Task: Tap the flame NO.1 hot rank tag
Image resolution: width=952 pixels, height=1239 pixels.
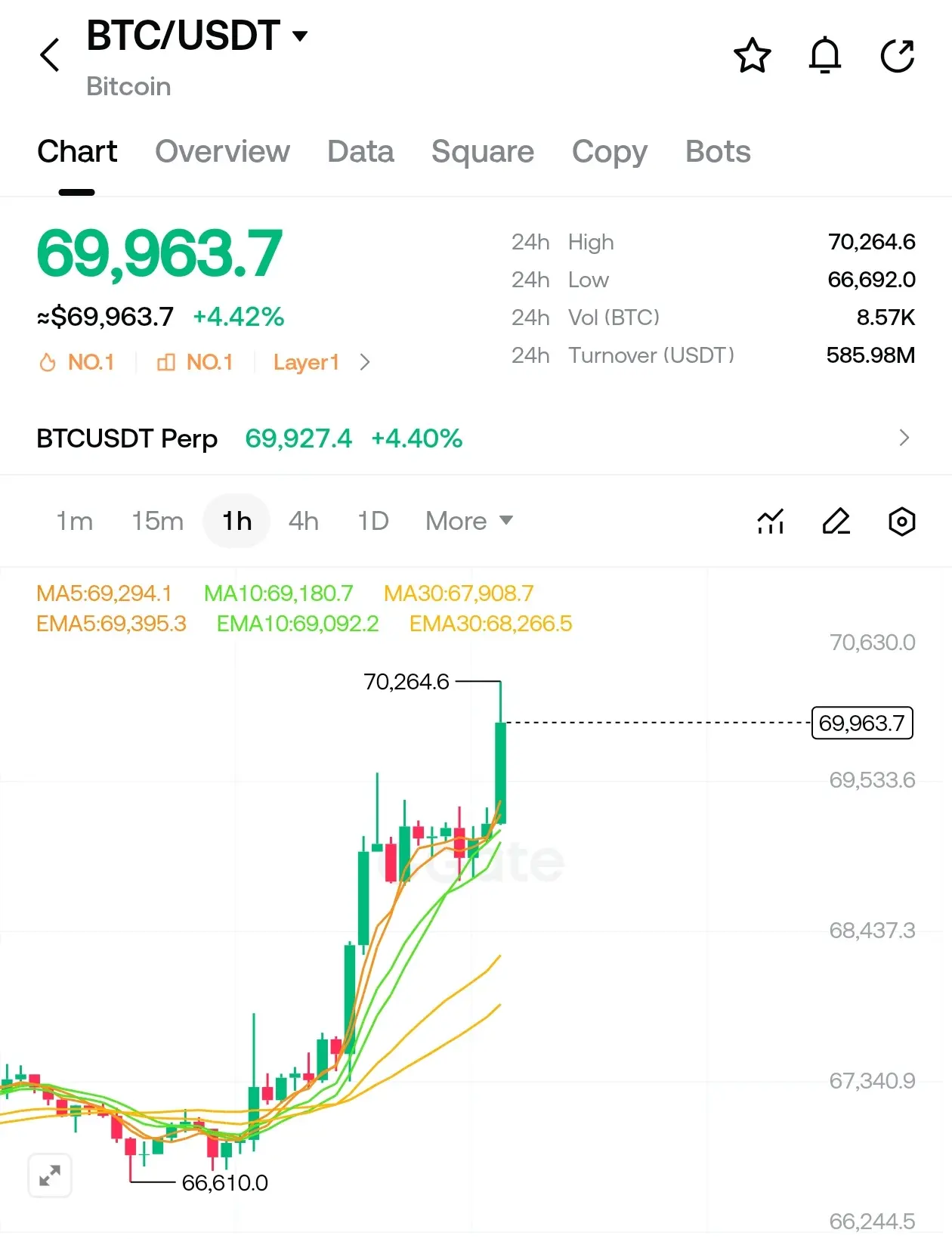Action: (x=77, y=362)
